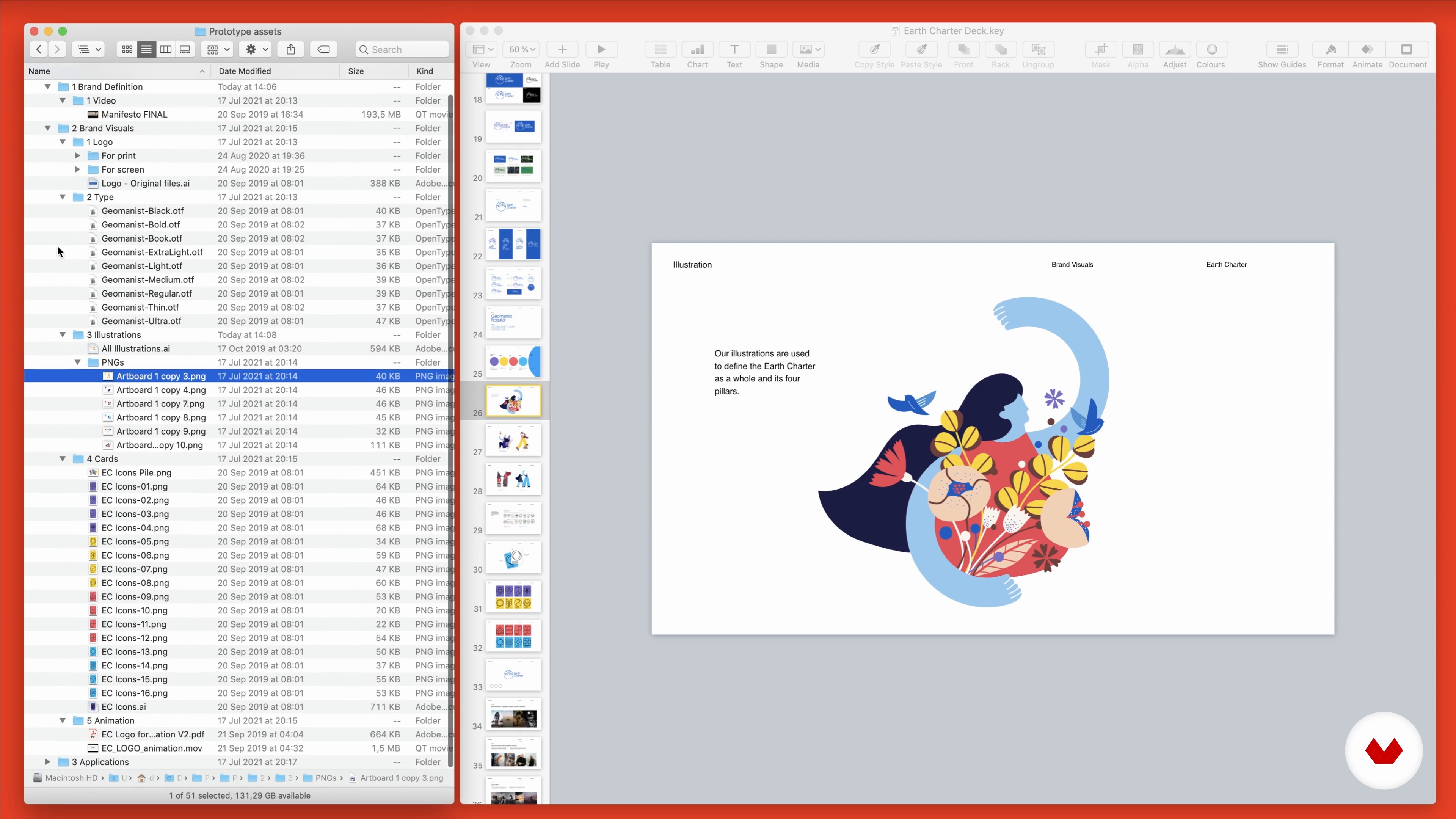Select All Illustrations.ai file

[x=239, y=348]
